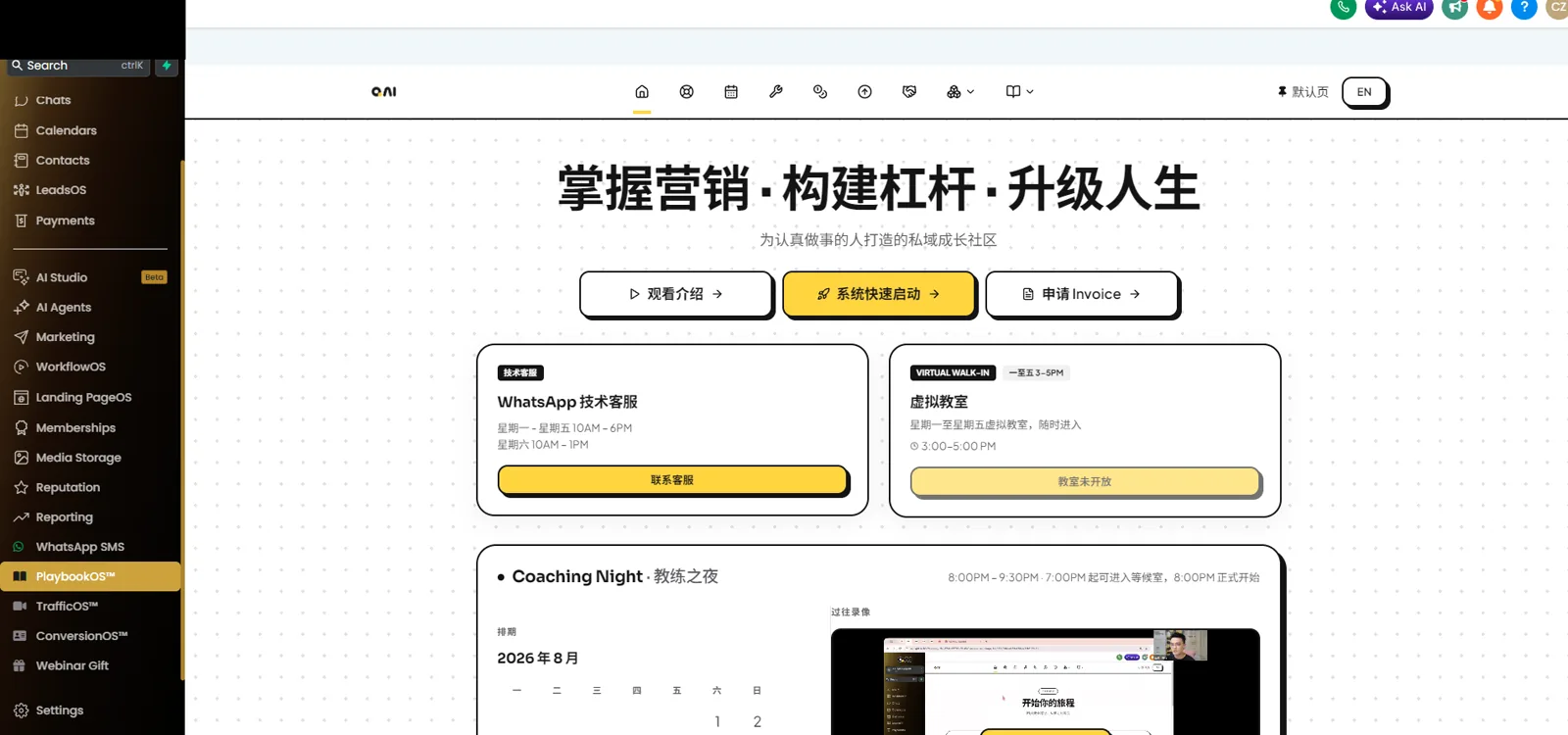
Task: Open Ask AI assistant button
Action: (1399, 7)
